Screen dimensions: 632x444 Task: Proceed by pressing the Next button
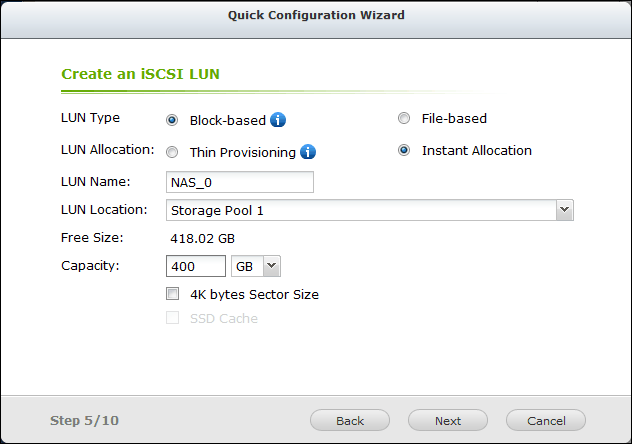coord(448,421)
